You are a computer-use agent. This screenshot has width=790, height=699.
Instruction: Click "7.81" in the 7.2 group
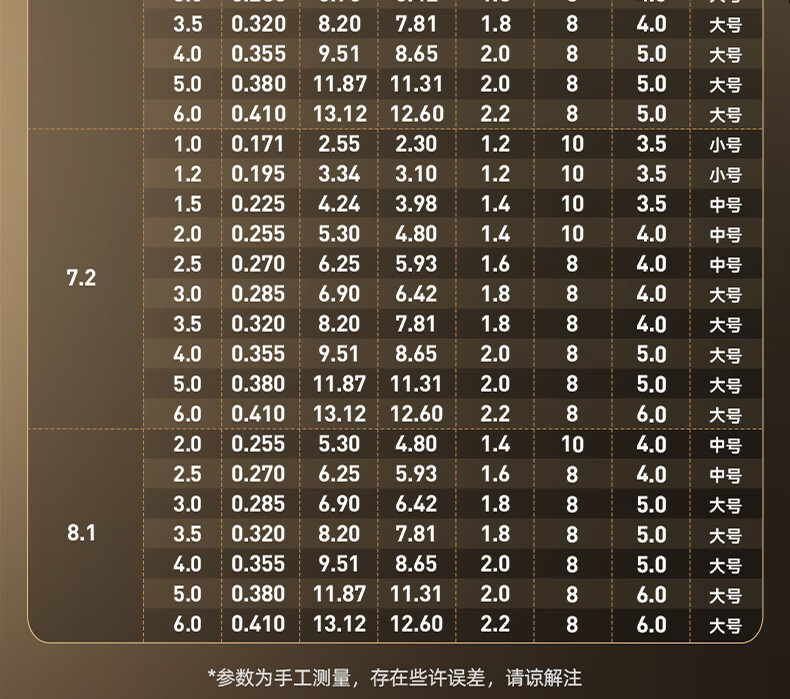pos(416,324)
